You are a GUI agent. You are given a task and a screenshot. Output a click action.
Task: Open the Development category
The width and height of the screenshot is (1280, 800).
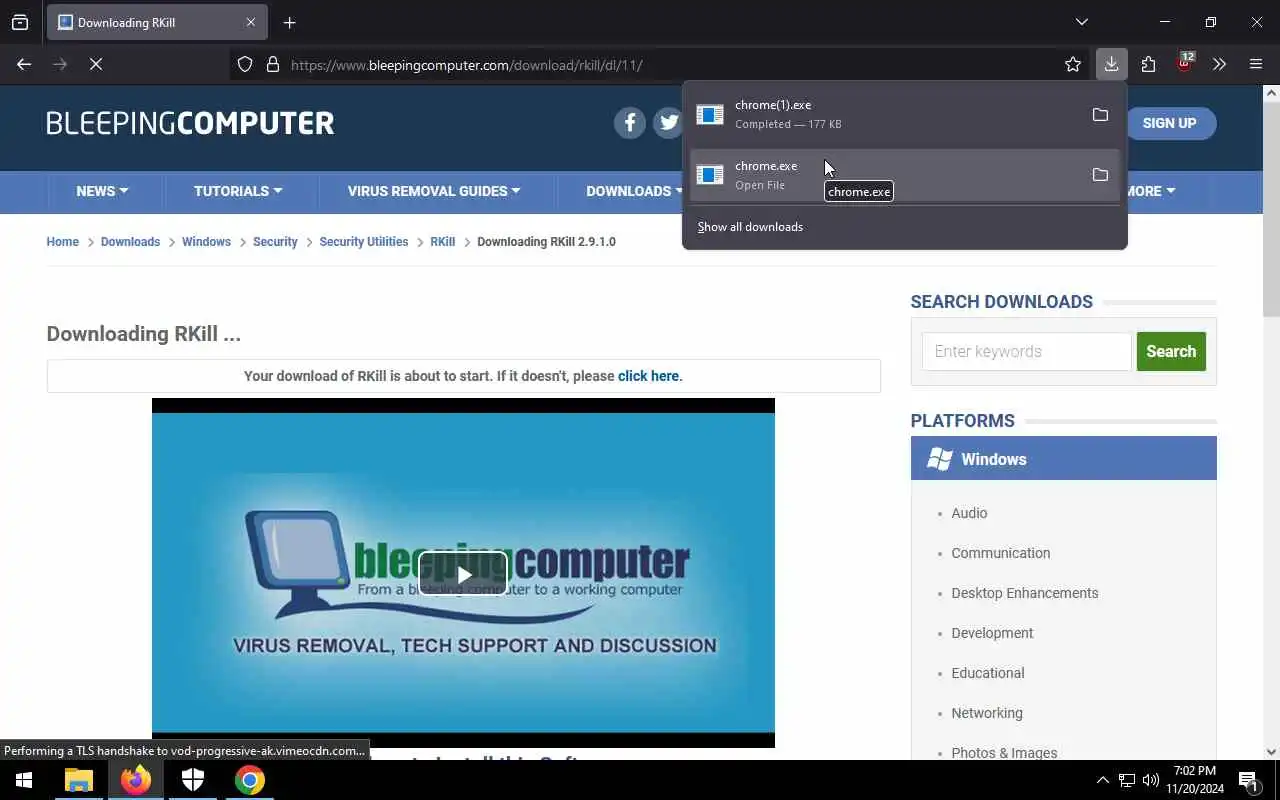tap(992, 633)
